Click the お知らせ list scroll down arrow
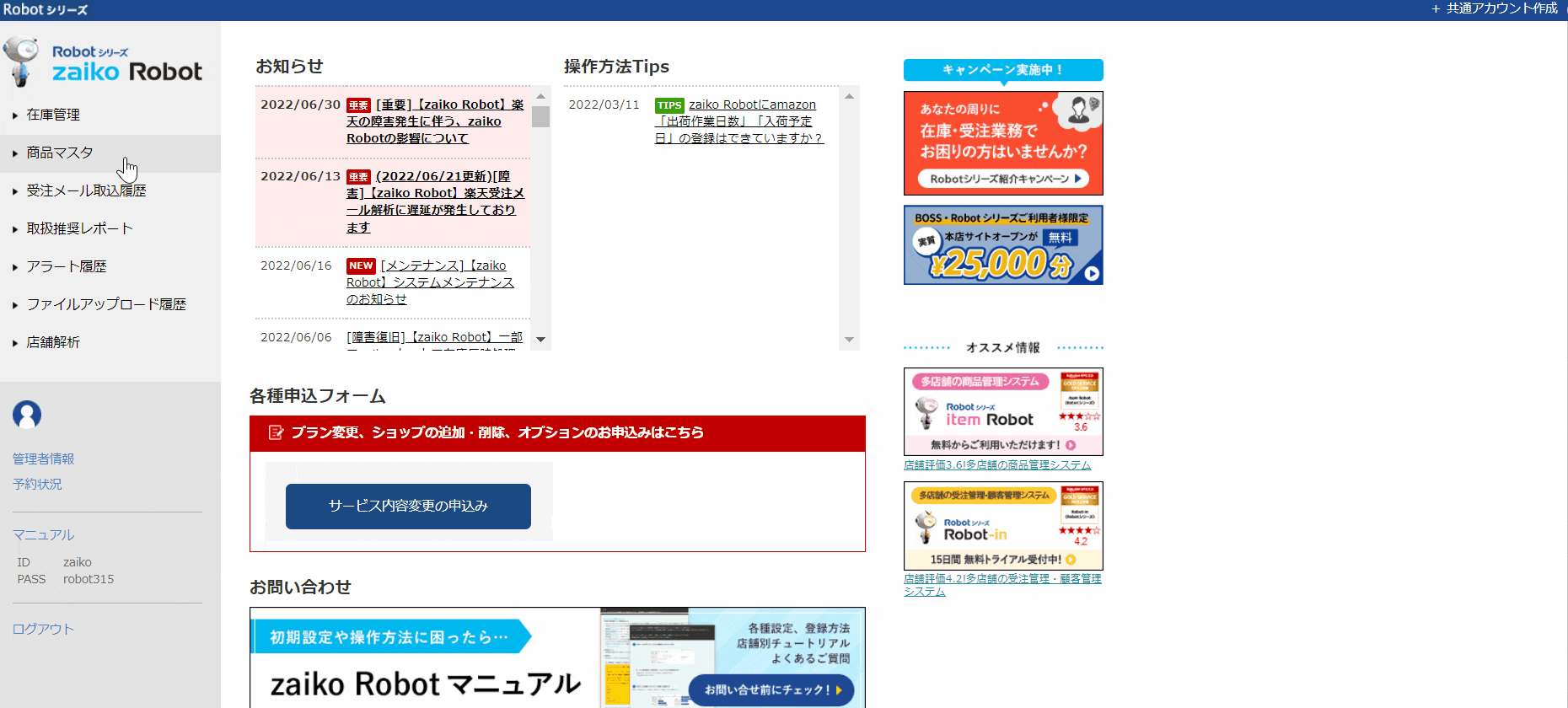 (x=541, y=339)
